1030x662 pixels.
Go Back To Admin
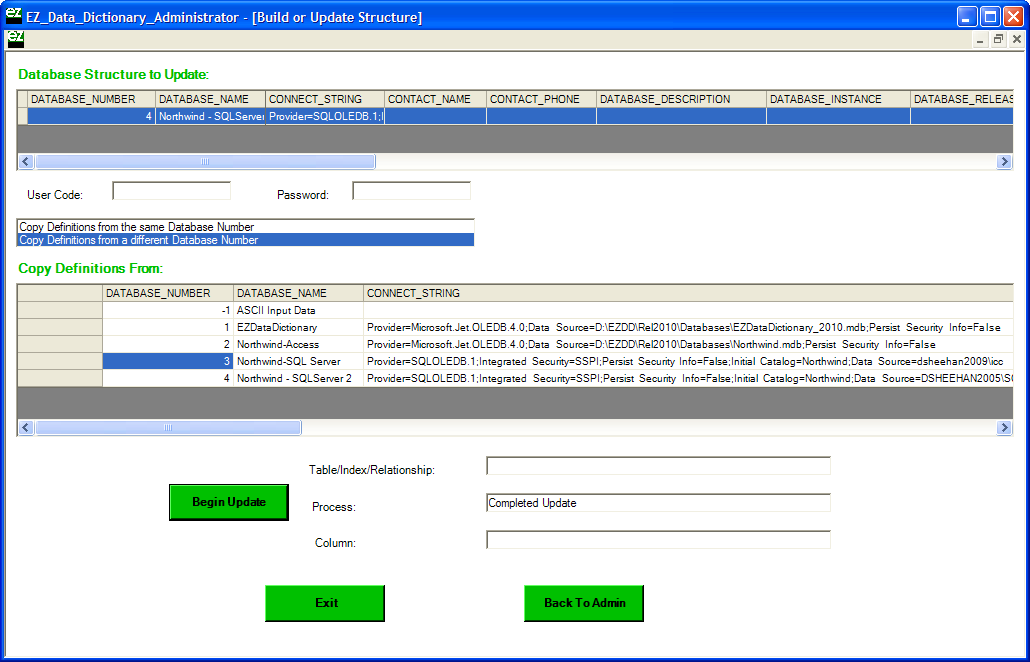click(584, 603)
